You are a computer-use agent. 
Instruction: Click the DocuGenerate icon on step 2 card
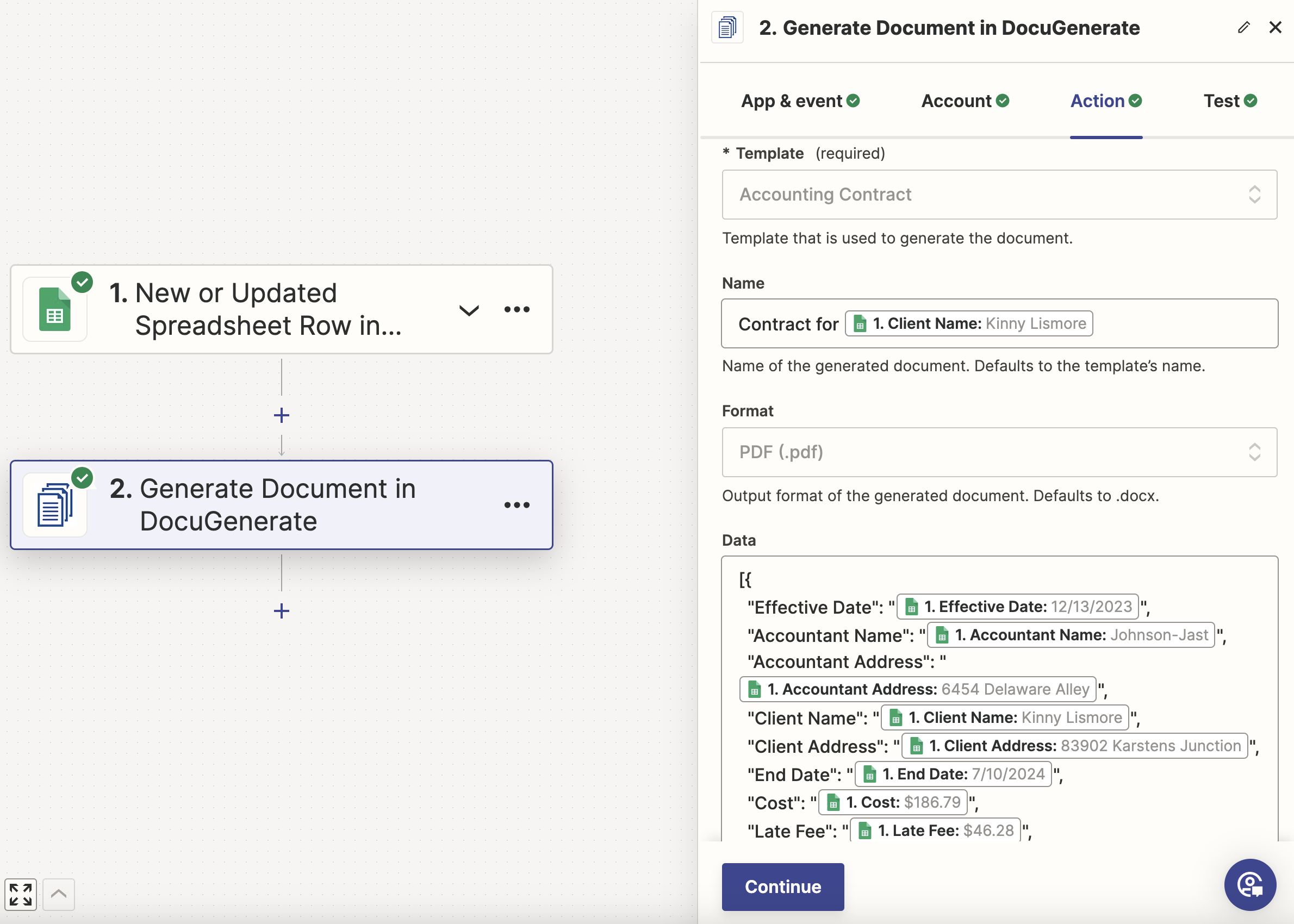(54, 505)
